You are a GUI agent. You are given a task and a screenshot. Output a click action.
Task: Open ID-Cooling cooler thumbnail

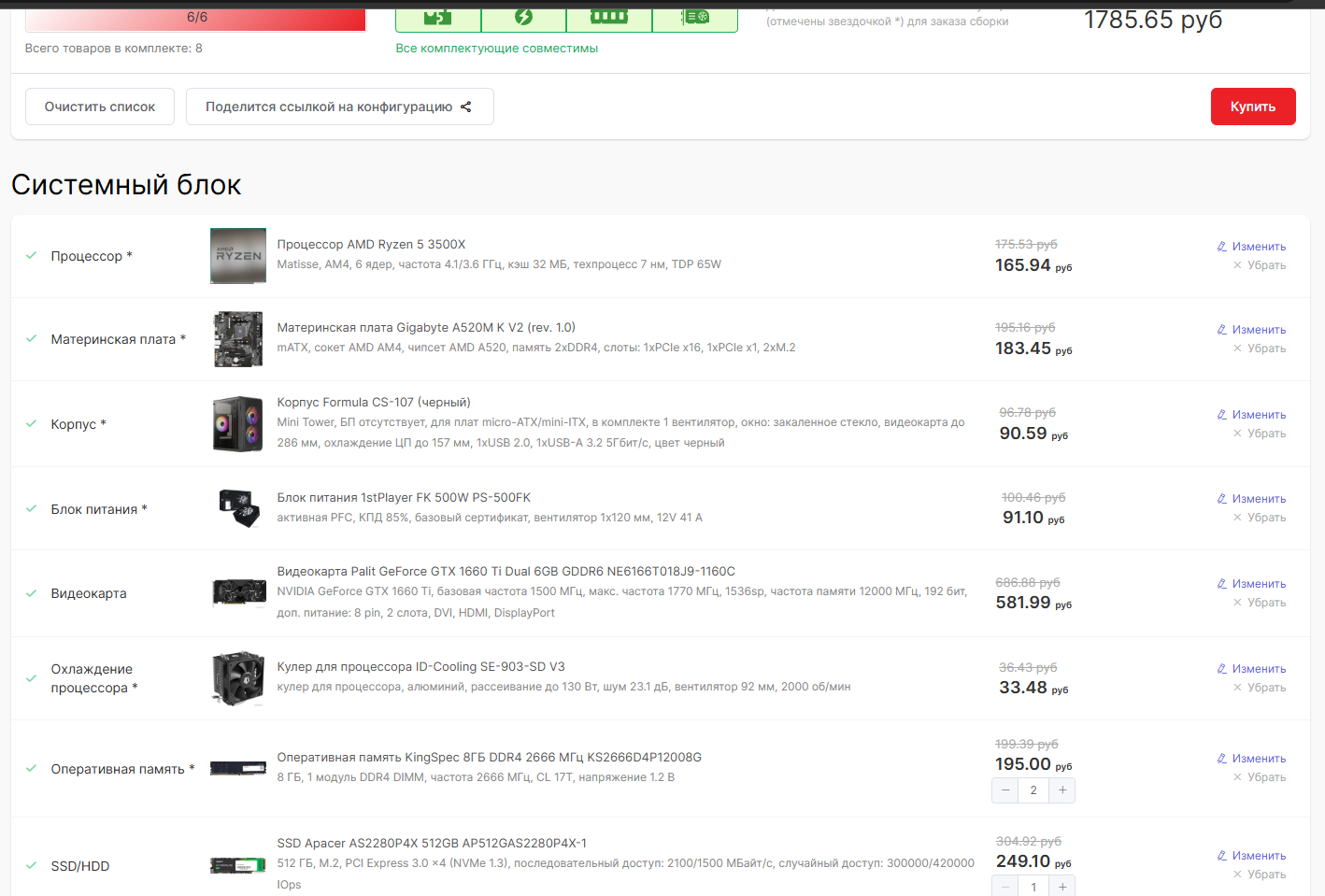tap(238, 678)
